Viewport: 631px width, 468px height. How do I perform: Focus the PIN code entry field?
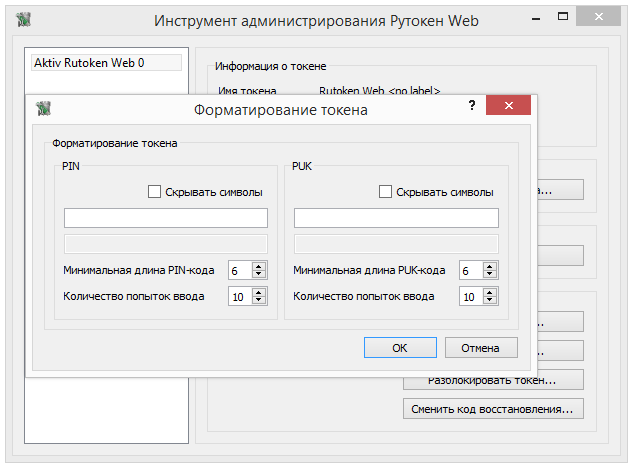tap(165, 218)
